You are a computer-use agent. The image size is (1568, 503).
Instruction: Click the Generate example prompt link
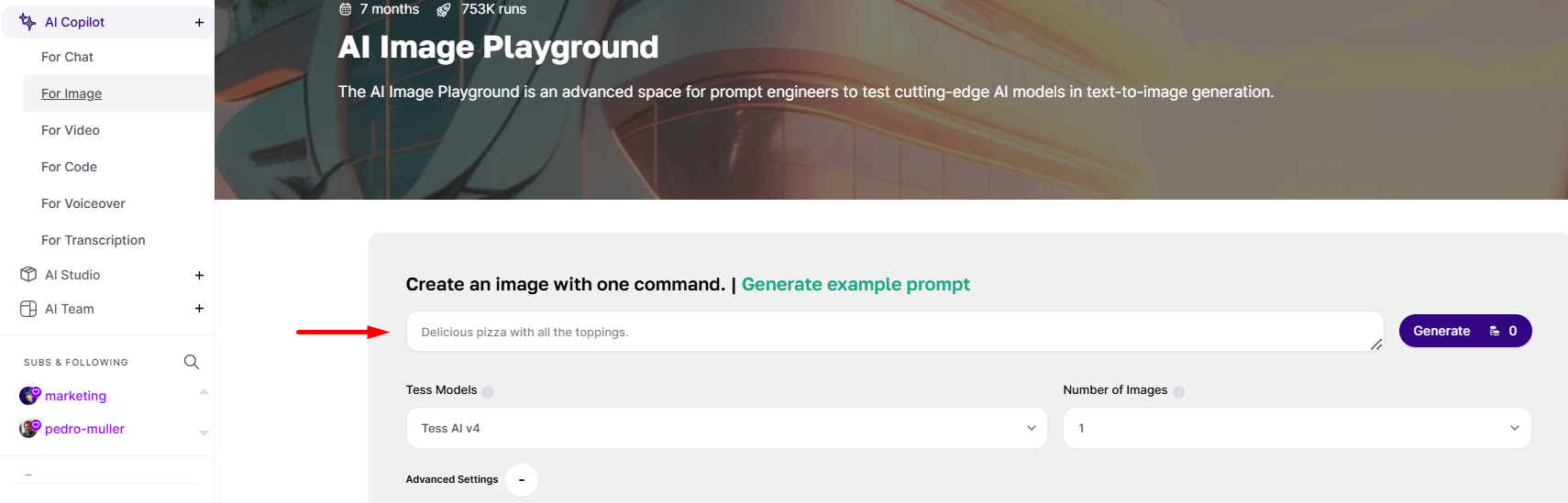856,284
